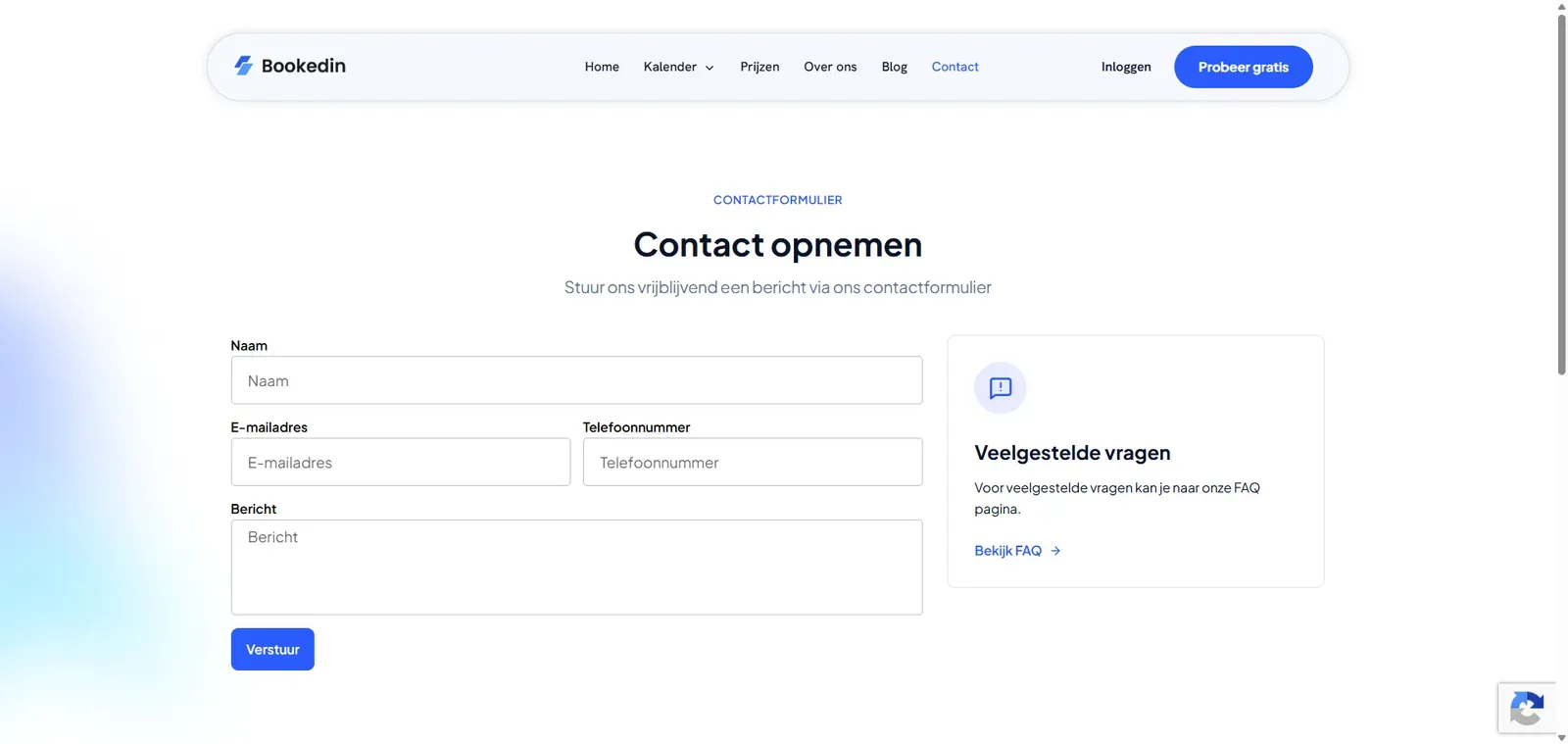Click the FAQ chat bubble icon
Image resolution: width=1568 pixels, height=744 pixels.
(x=1000, y=388)
